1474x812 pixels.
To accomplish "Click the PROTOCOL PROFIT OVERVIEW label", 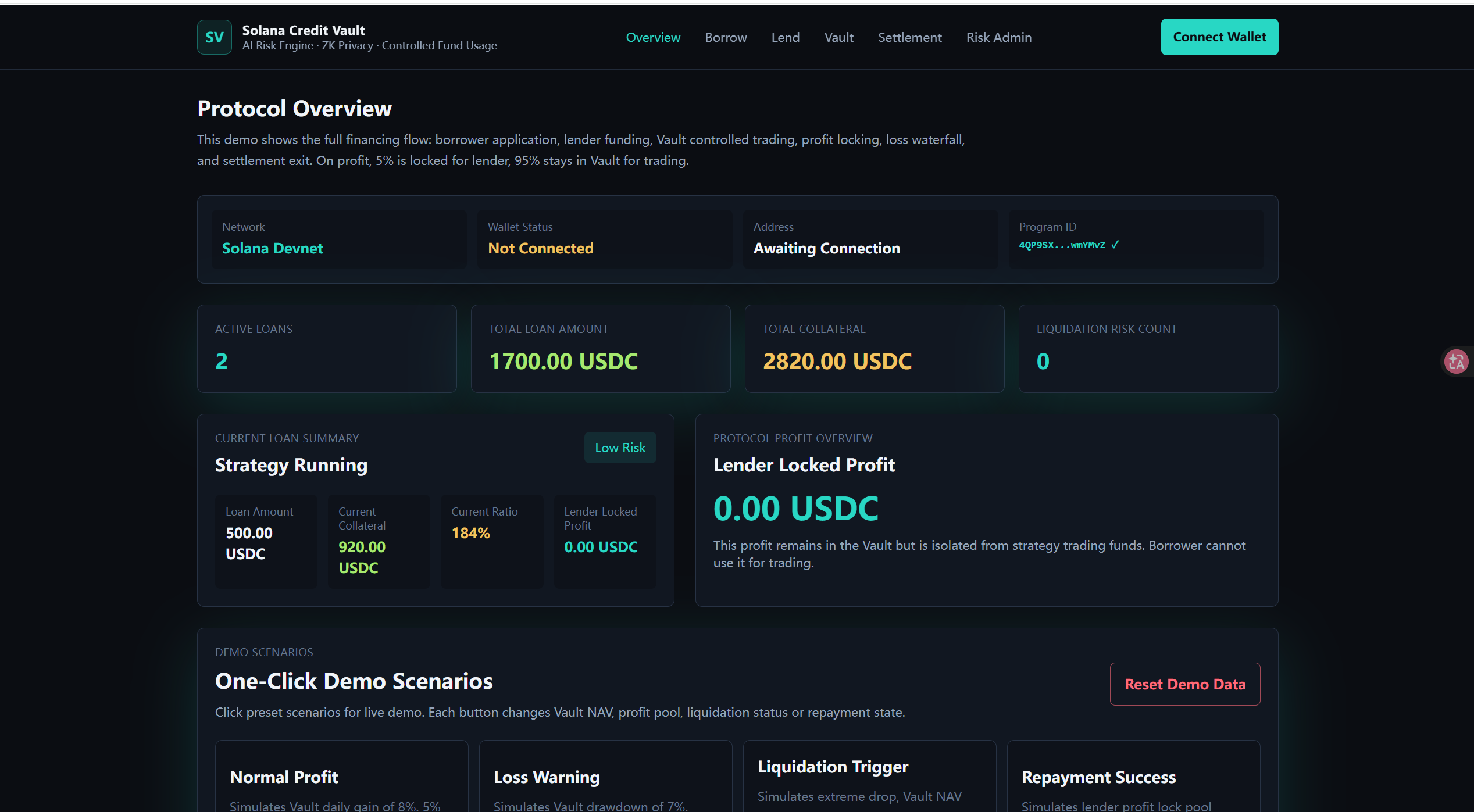I will 793,438.
